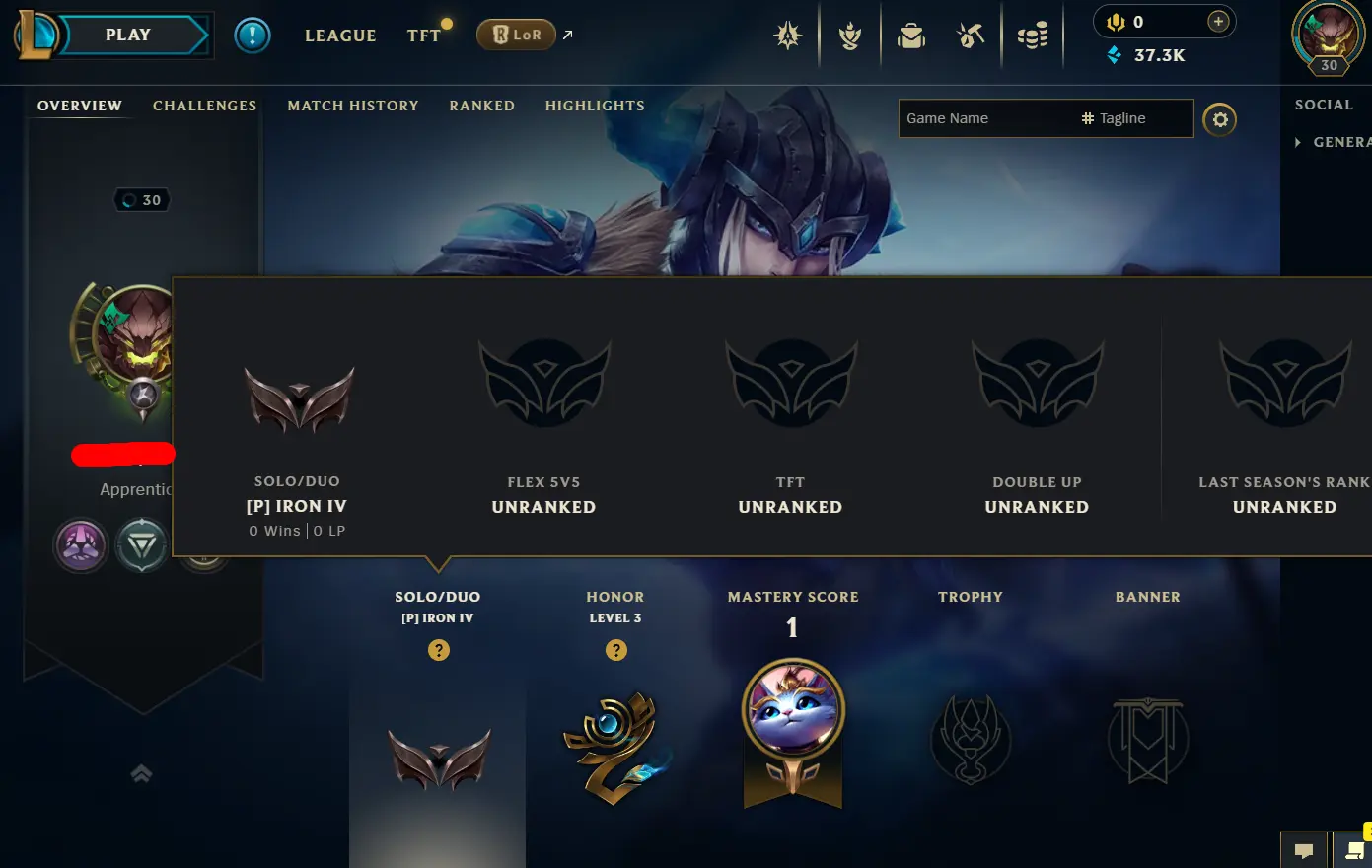1372x868 pixels.
Task: Open the Store coins icon
Action: tap(1032, 36)
